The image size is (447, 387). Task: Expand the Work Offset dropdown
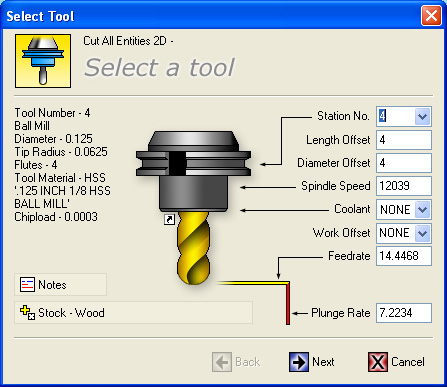point(422,233)
